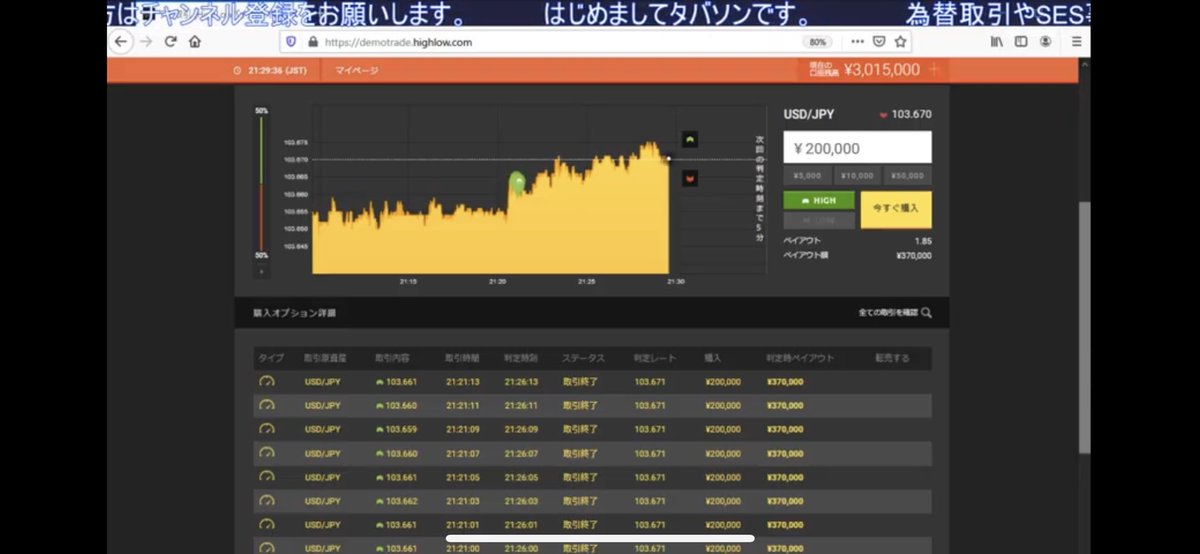The height and width of the screenshot is (554, 1200).
Task: Click the ¥3,015,000 account balance
Action: (x=882, y=69)
